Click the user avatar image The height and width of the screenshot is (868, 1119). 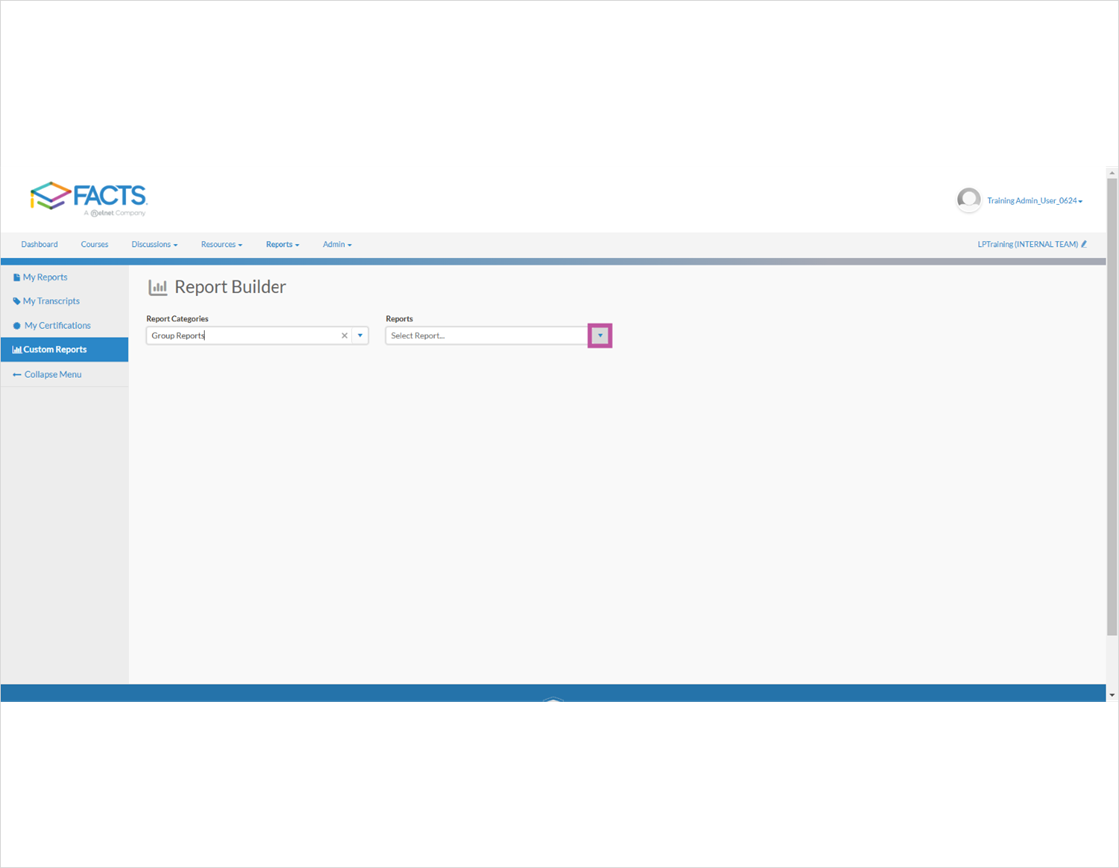tap(968, 200)
